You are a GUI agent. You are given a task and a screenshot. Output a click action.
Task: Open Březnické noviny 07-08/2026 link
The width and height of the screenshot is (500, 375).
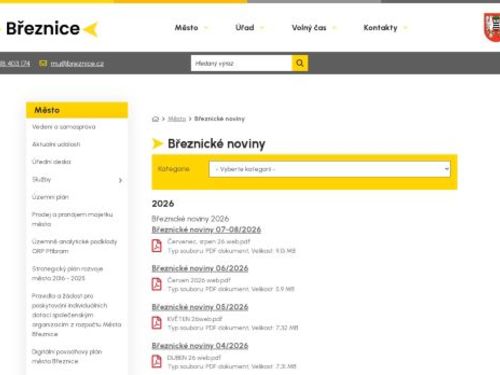206,230
